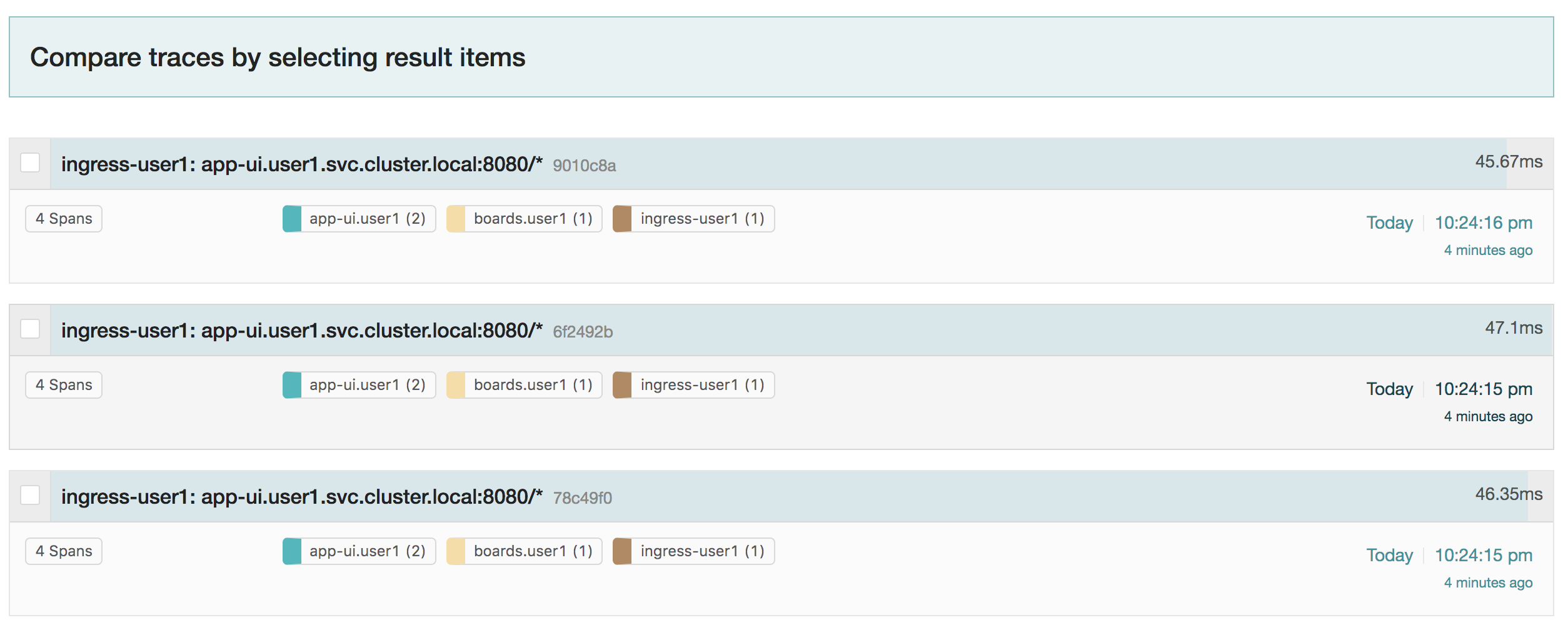Open trace 9010c8a title link
The width and height of the screenshot is (1568, 625).
[x=339, y=164]
